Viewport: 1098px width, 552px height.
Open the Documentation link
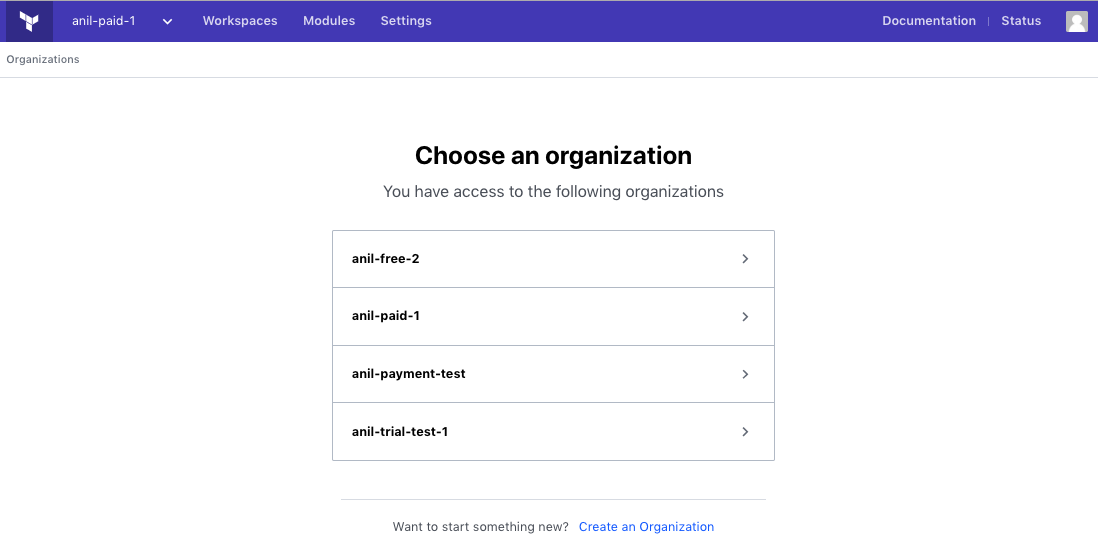pyautogui.click(x=929, y=21)
